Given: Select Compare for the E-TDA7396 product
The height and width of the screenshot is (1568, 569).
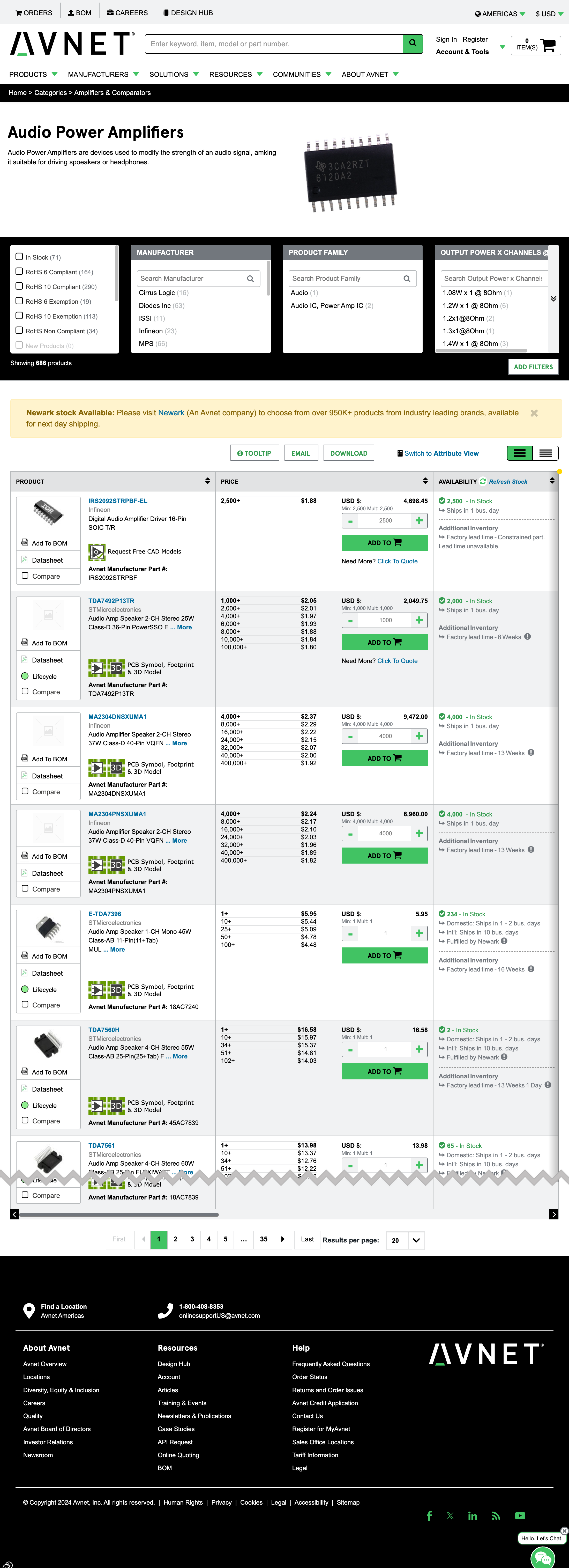Looking at the screenshot, I should (25, 1005).
